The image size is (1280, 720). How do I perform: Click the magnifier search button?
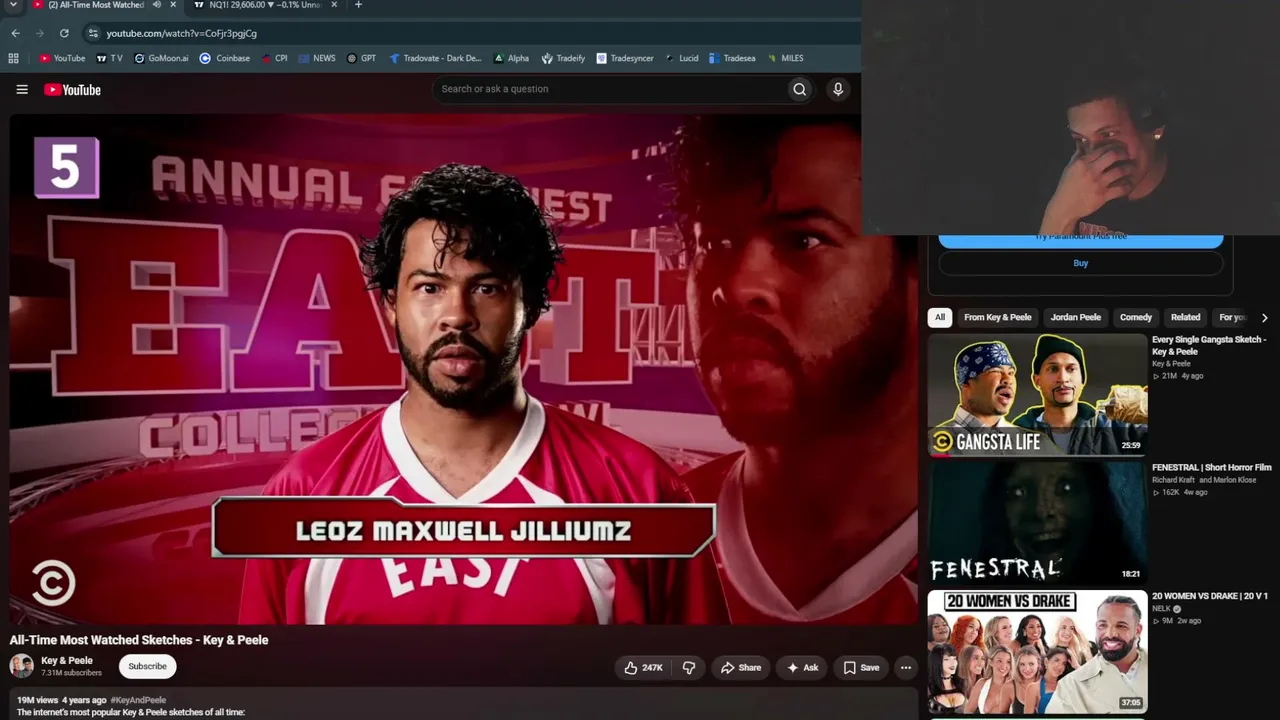click(x=799, y=89)
